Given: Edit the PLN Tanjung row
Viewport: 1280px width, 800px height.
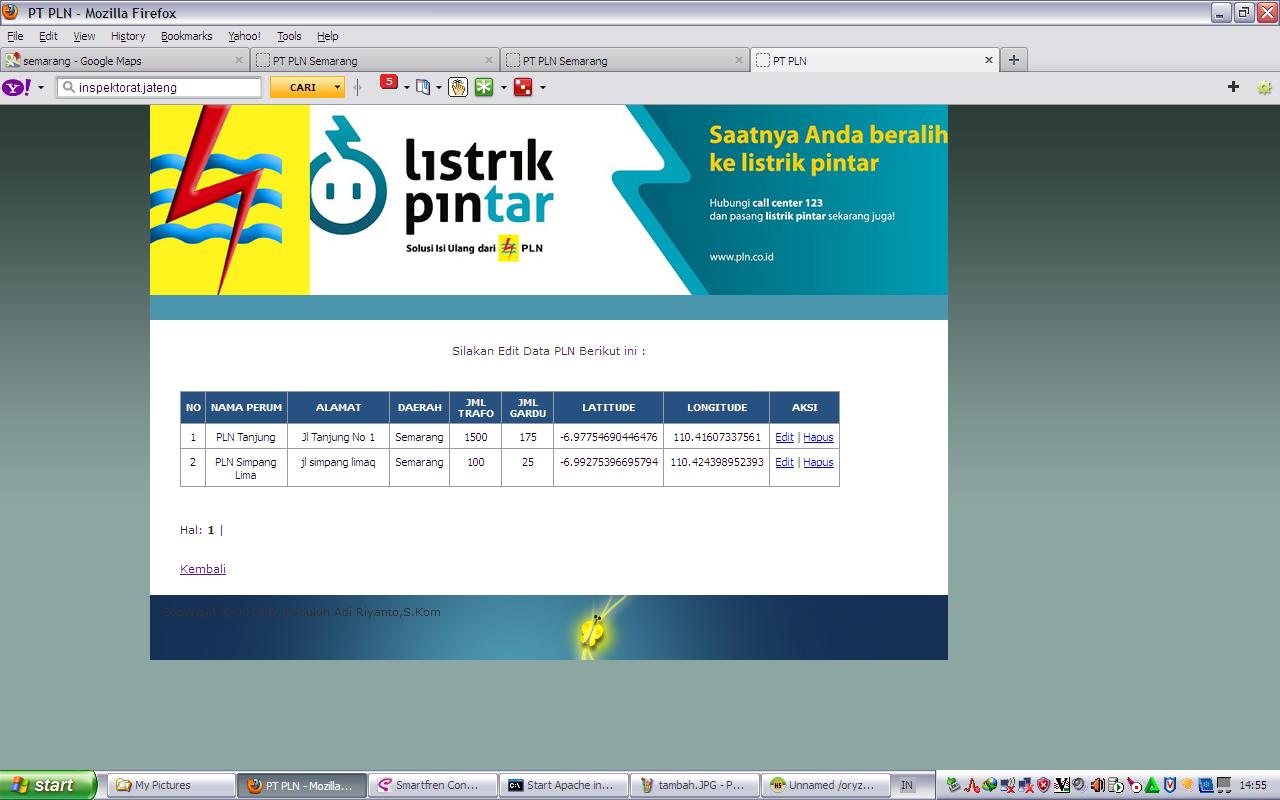Looking at the screenshot, I should tap(784, 437).
